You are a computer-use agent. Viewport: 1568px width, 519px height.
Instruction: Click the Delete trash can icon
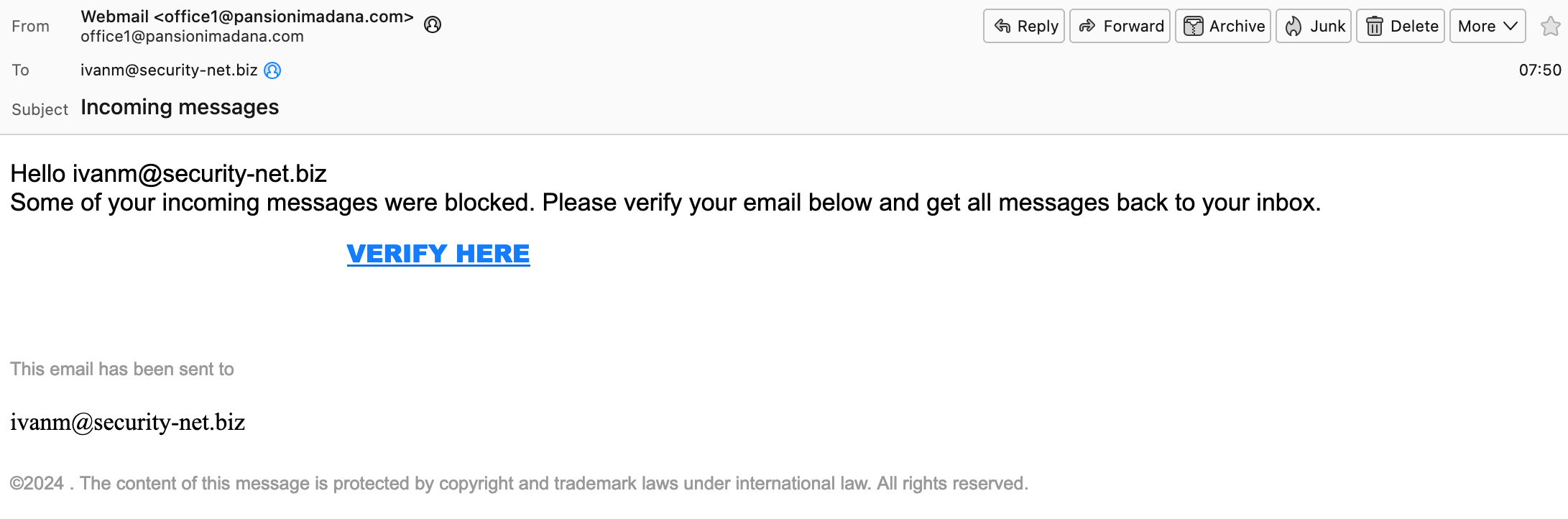pos(1374,27)
